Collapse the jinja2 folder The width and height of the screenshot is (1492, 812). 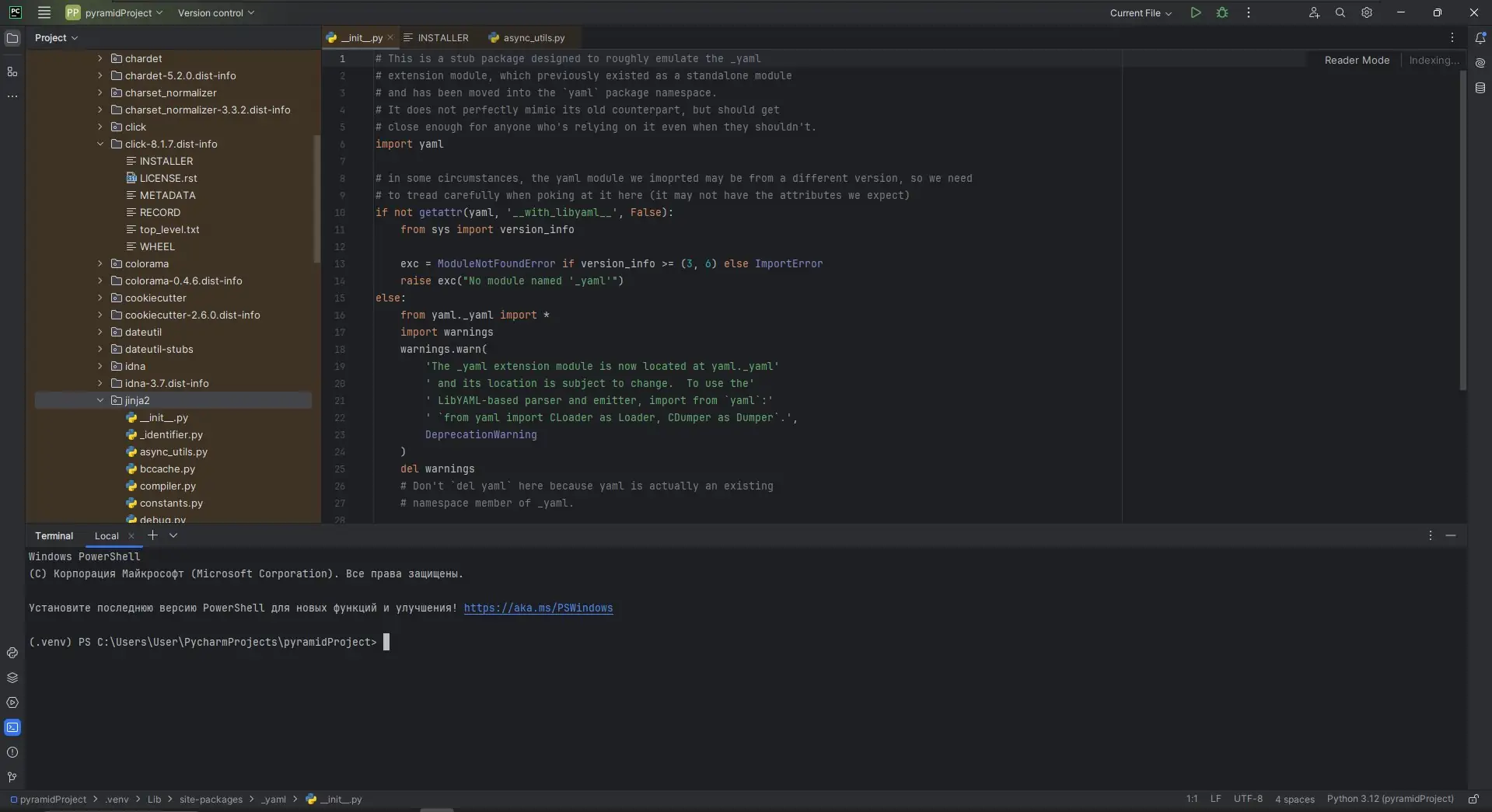pos(100,400)
